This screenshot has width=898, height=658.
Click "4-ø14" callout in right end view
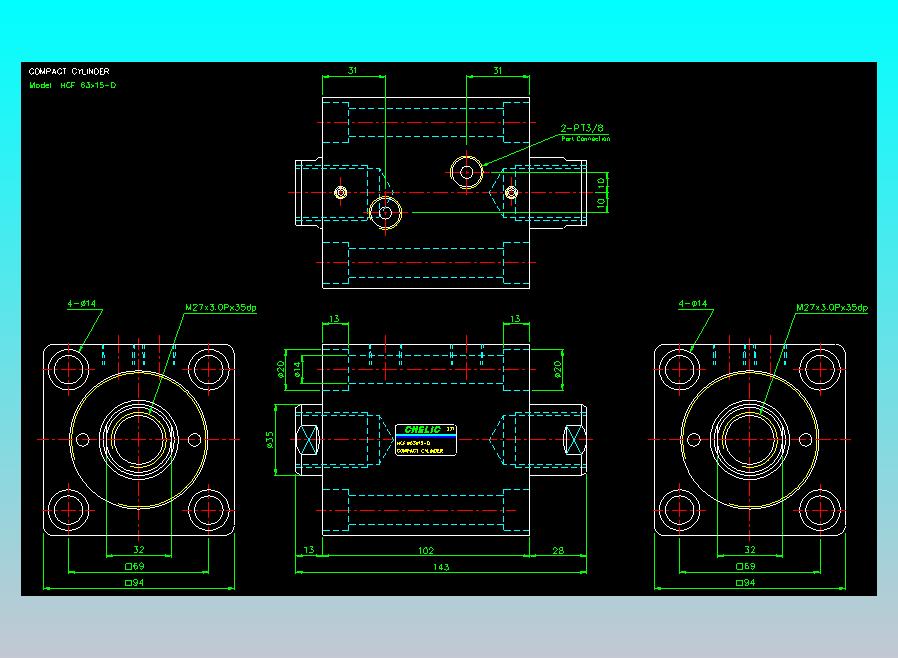tap(692, 304)
